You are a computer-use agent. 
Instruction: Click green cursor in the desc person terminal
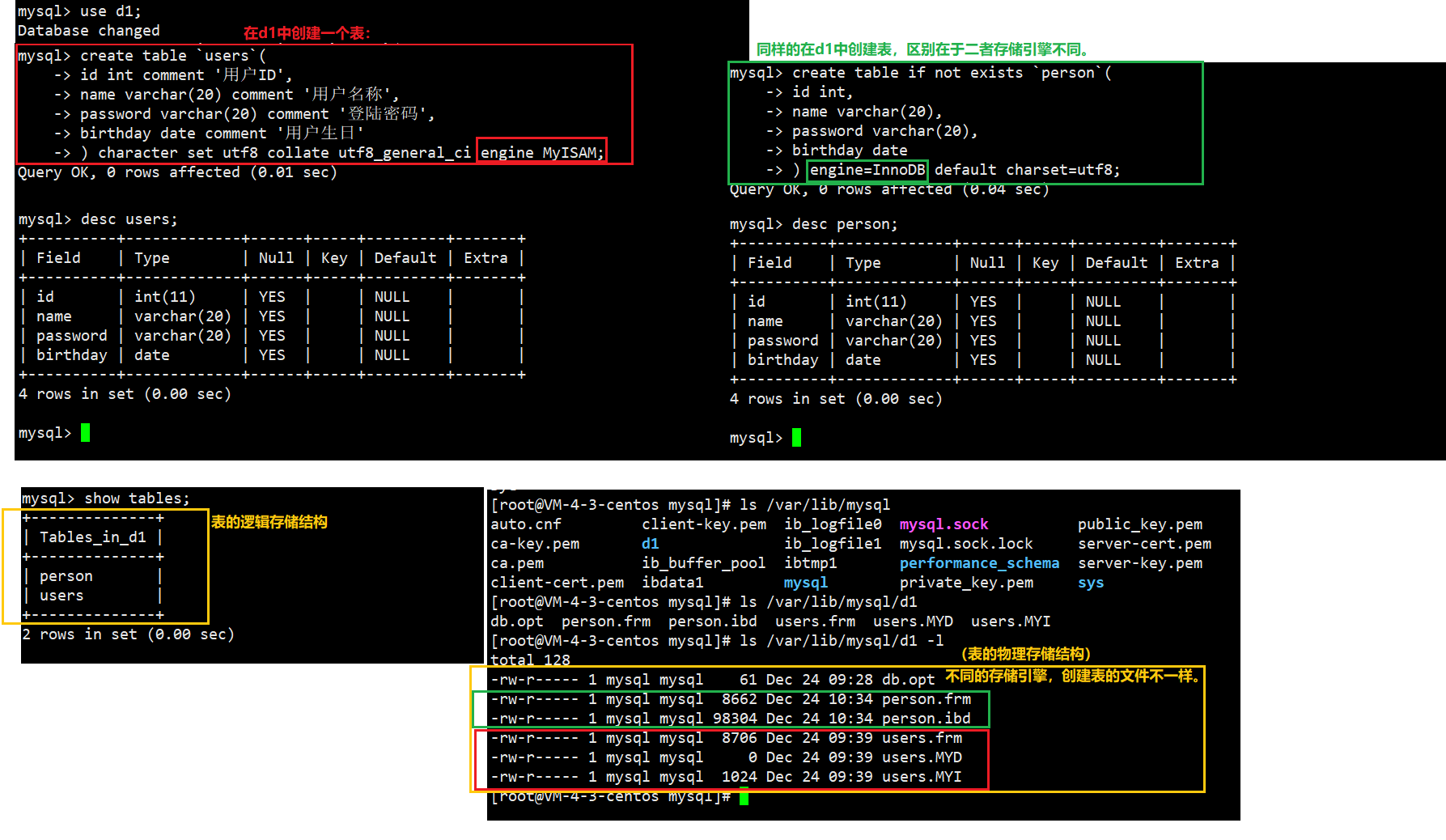[x=796, y=438]
